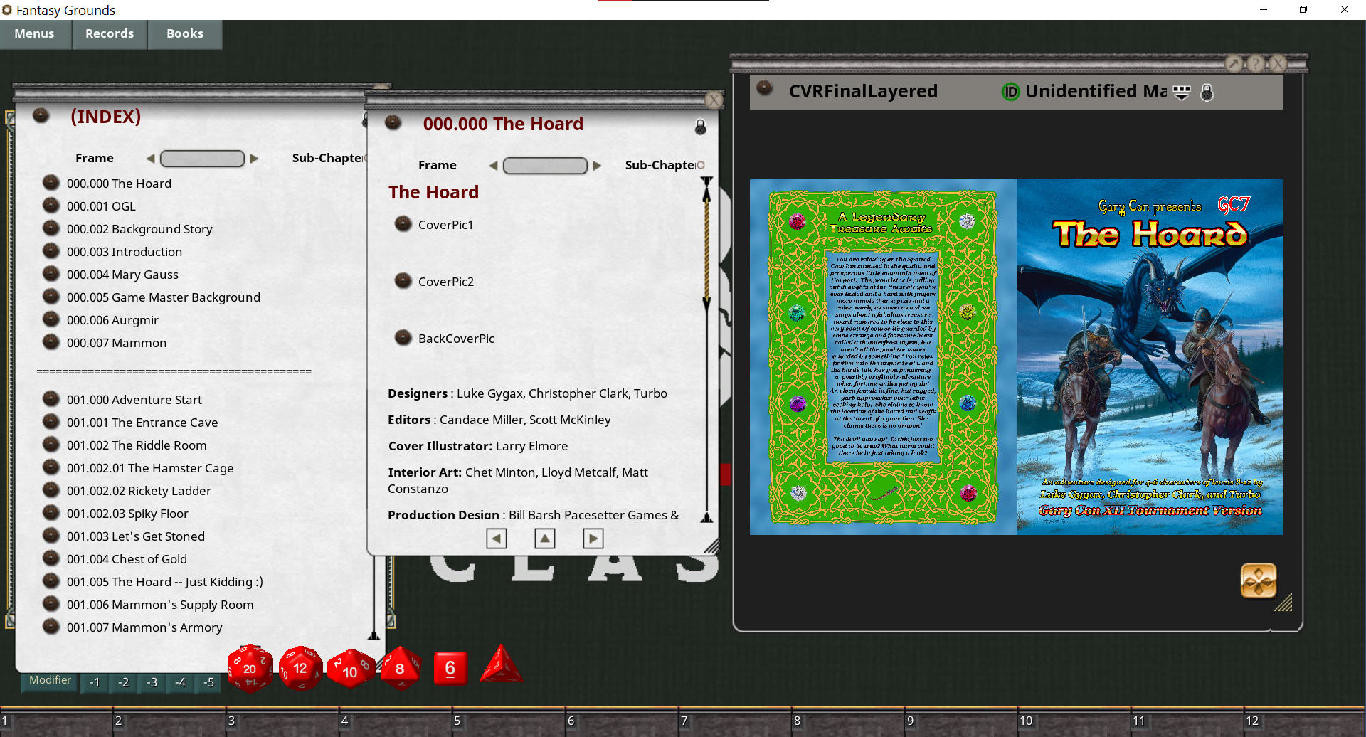Go to previous page in The Hoard

pos(496,538)
